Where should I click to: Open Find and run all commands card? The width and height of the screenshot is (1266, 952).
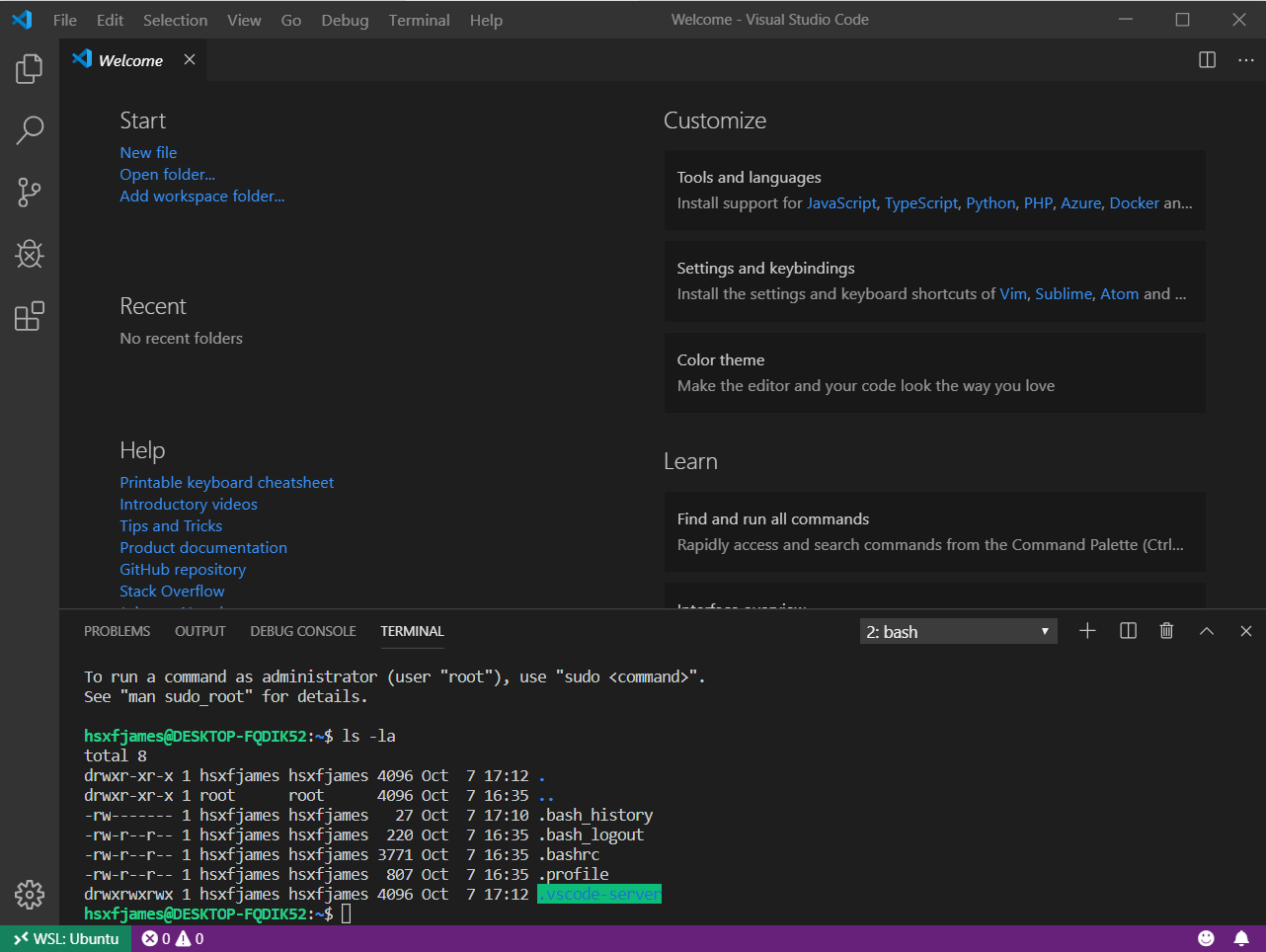pyautogui.click(x=935, y=531)
